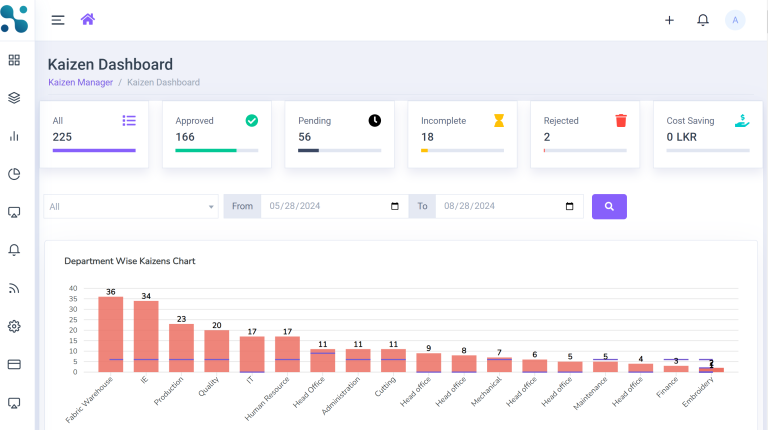The image size is (768, 430).
Task: Click the Fabric Warehouse bar in chart
Action: click(111, 334)
